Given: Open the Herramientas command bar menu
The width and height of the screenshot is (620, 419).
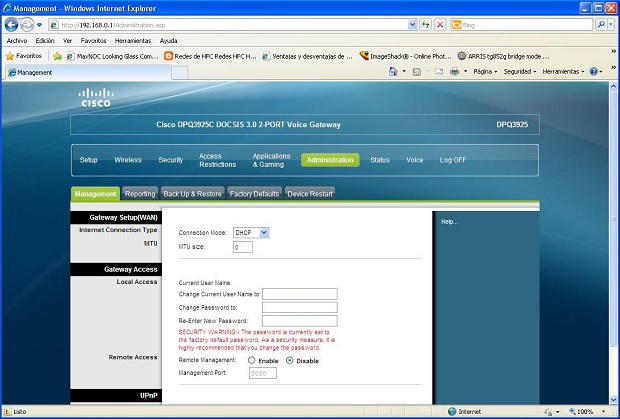Looking at the screenshot, I should coord(563,72).
